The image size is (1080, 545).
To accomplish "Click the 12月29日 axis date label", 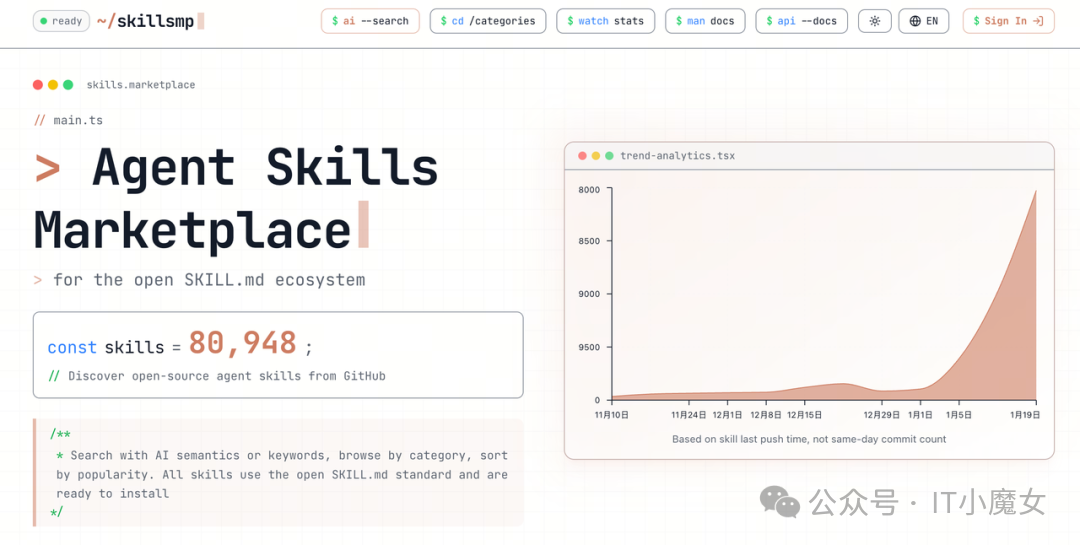I will pos(882,415).
